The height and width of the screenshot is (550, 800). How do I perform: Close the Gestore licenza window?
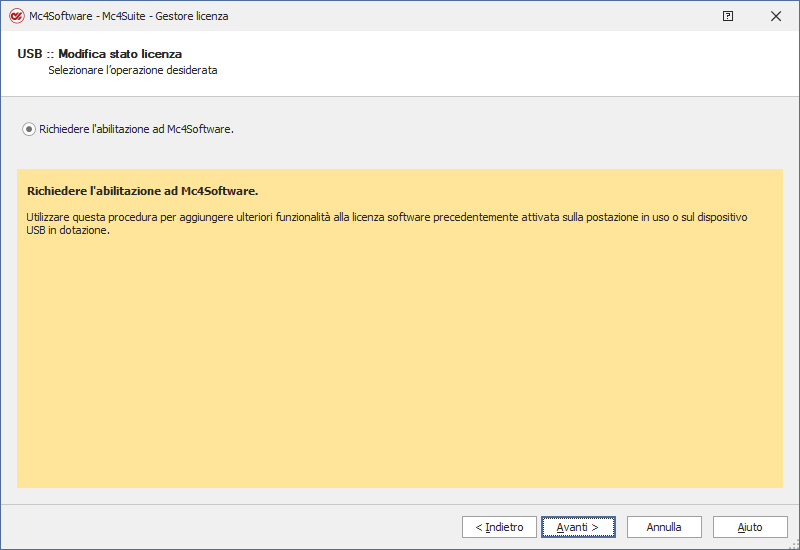coord(776,16)
